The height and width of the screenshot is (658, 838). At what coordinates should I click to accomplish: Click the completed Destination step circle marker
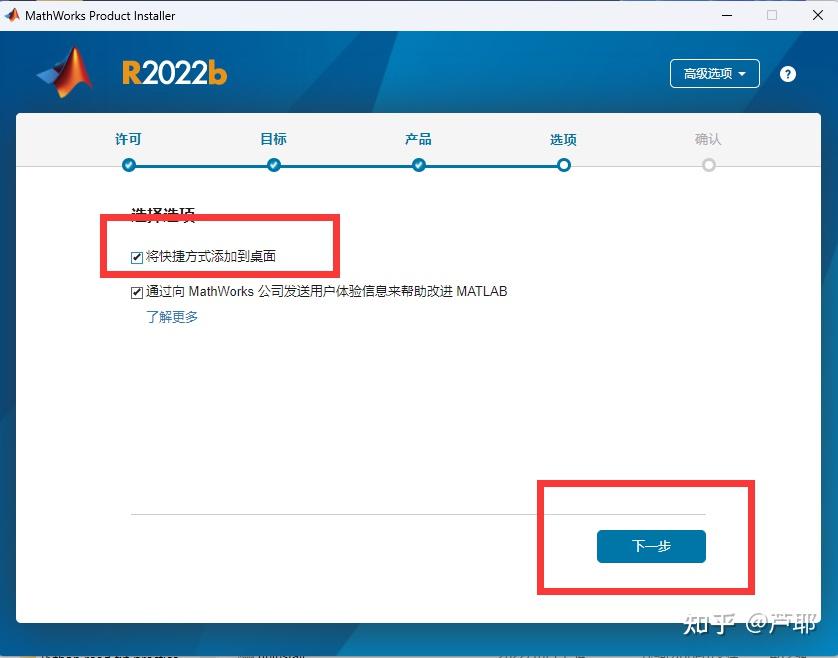[274, 165]
